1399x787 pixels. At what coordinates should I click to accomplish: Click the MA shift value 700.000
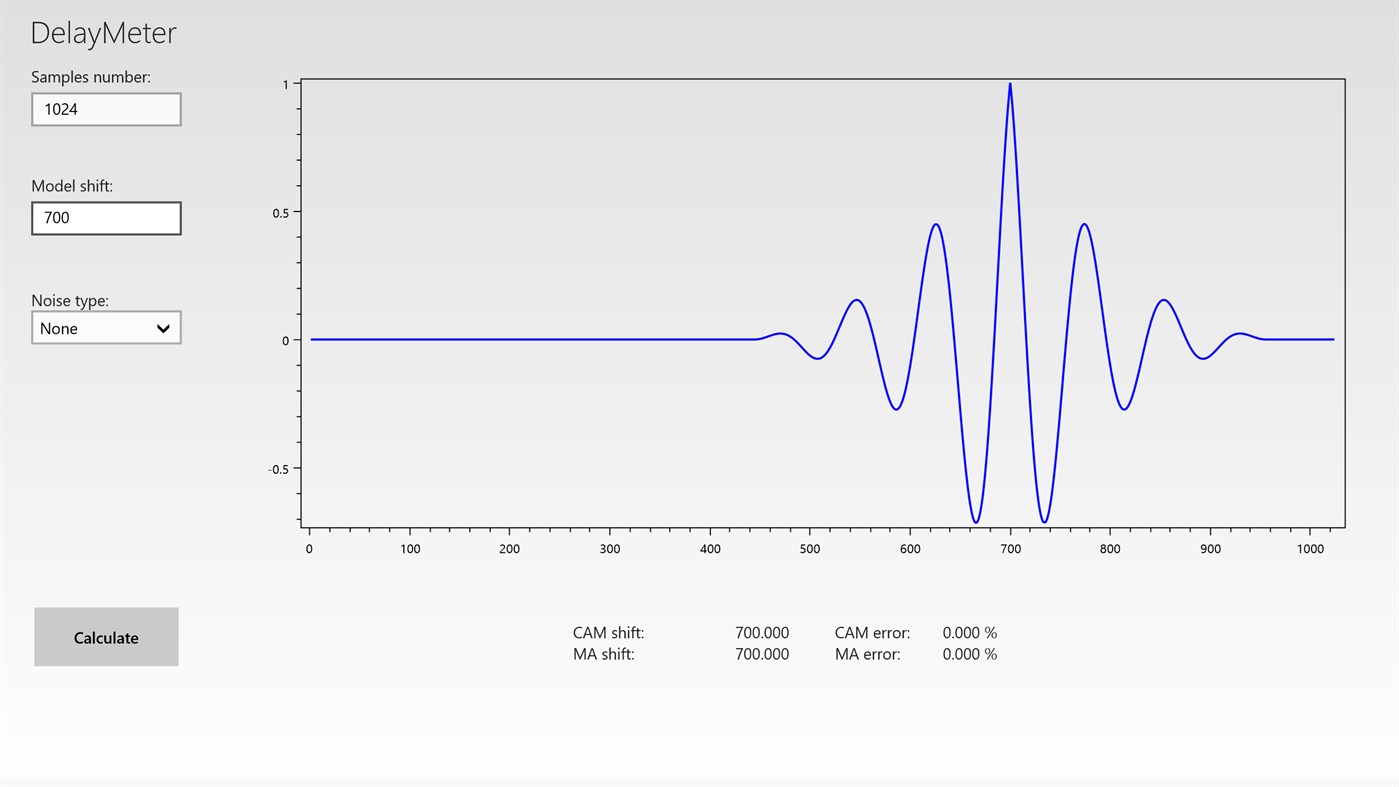click(x=762, y=653)
